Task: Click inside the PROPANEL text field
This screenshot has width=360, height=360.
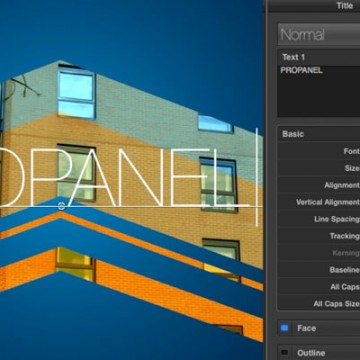Action: [x=319, y=91]
